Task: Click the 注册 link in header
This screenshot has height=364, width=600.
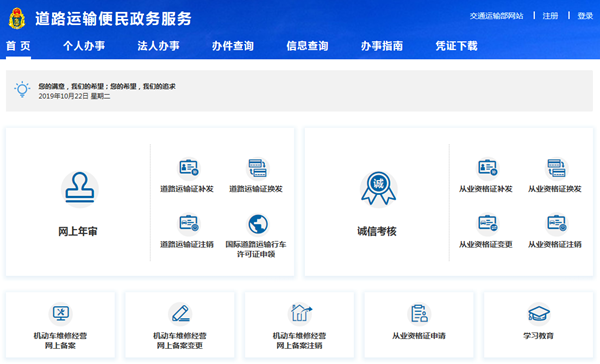Action: point(550,16)
